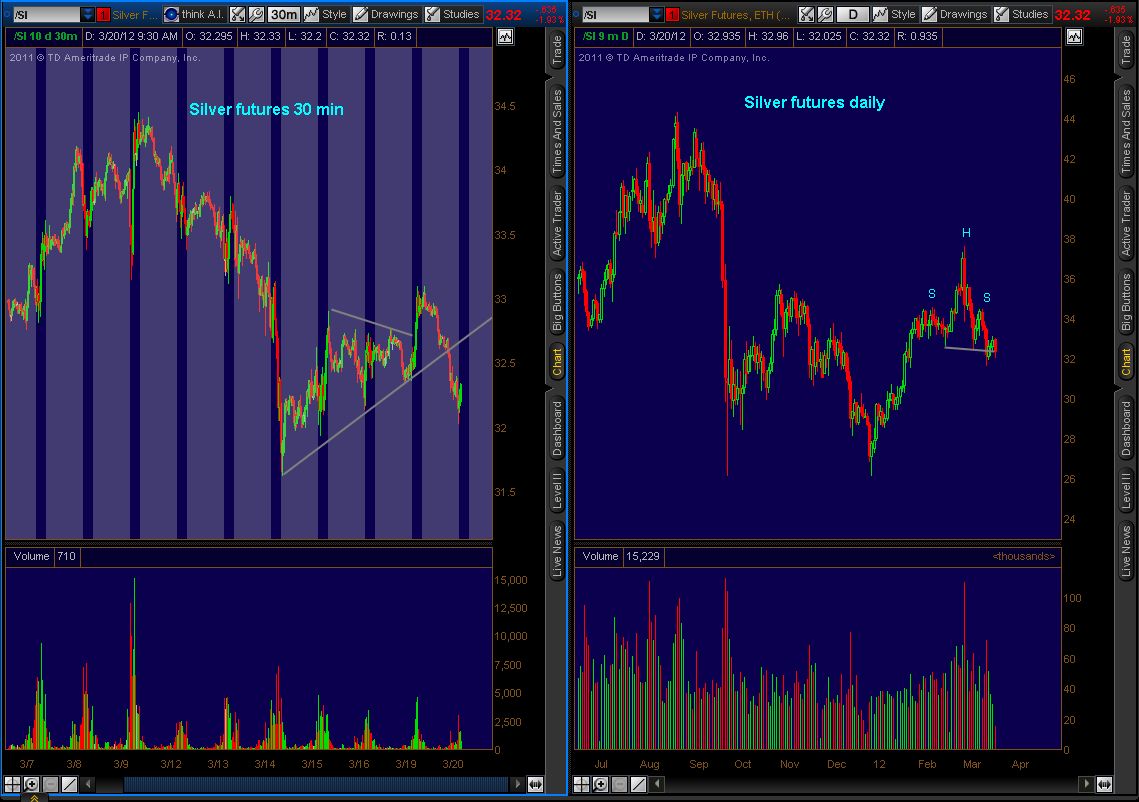Open the Level II tab on left sidebar
The height and width of the screenshot is (802, 1139).
pyautogui.click(x=556, y=490)
